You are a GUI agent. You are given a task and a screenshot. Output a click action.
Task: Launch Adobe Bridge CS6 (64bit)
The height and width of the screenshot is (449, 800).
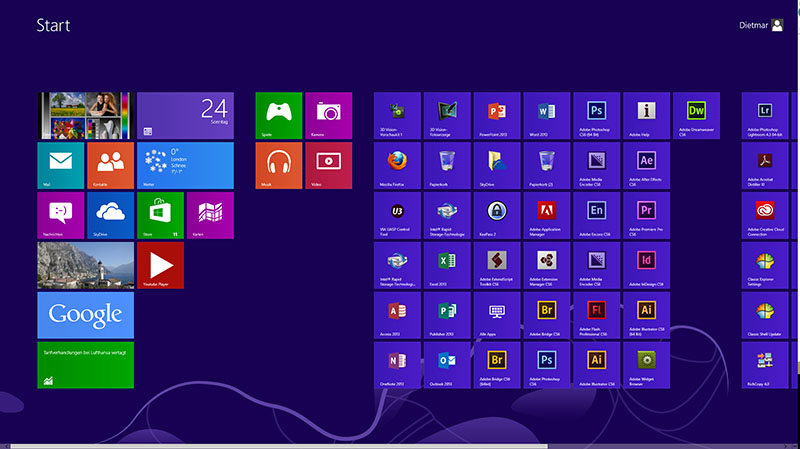coord(497,365)
